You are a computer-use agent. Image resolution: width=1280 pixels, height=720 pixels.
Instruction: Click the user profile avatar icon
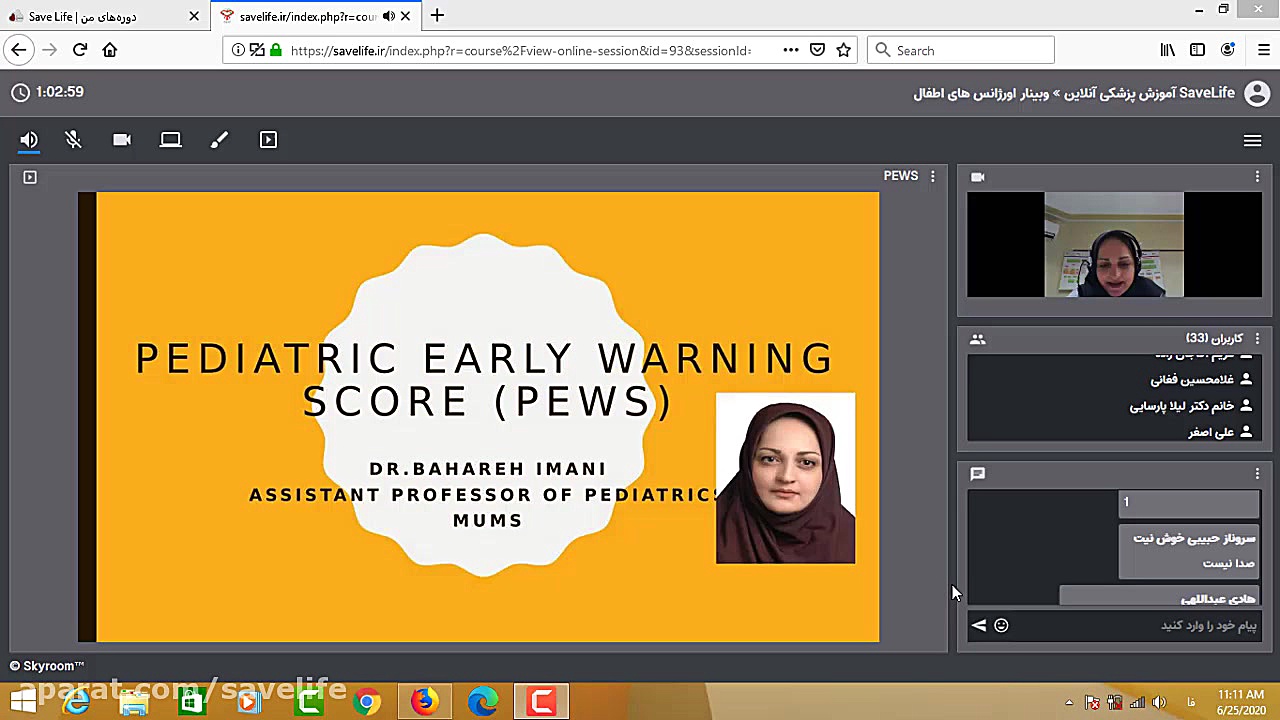[x=1257, y=93]
